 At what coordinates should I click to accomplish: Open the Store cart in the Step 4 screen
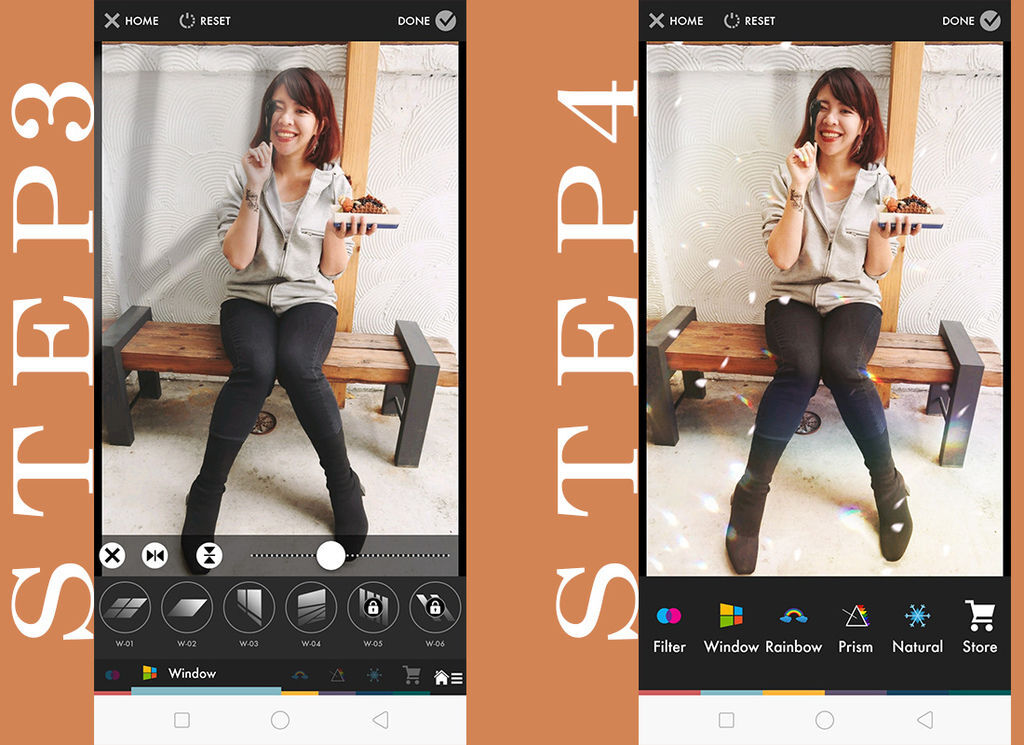point(980,629)
